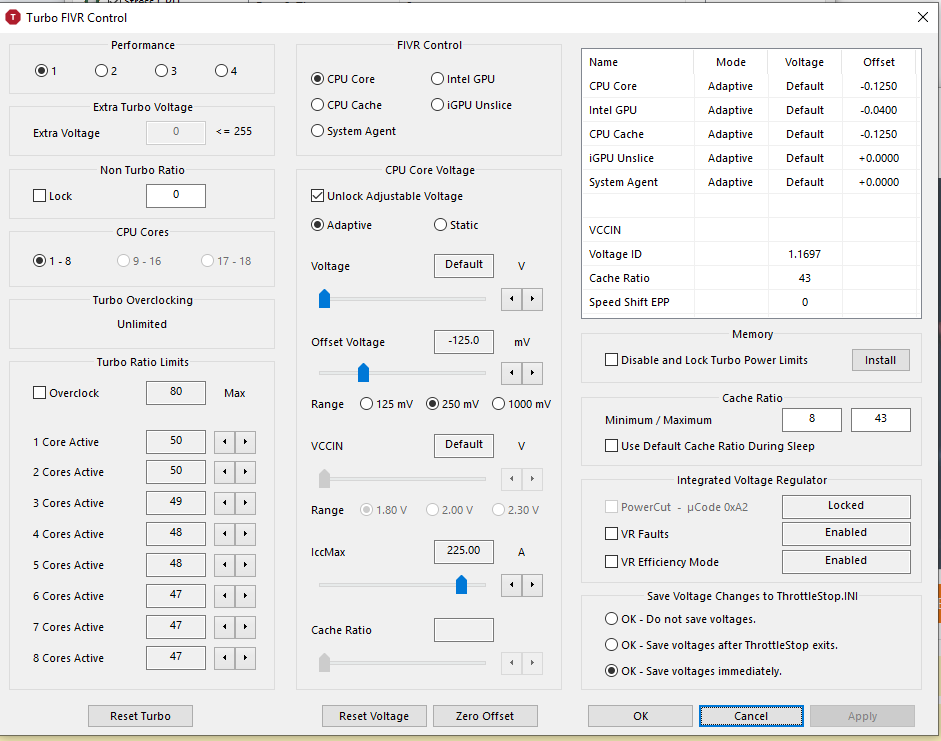Image resolution: width=941 pixels, height=741 pixels.
Task: Click the Offset Voltage slider handle
Action: (364, 373)
